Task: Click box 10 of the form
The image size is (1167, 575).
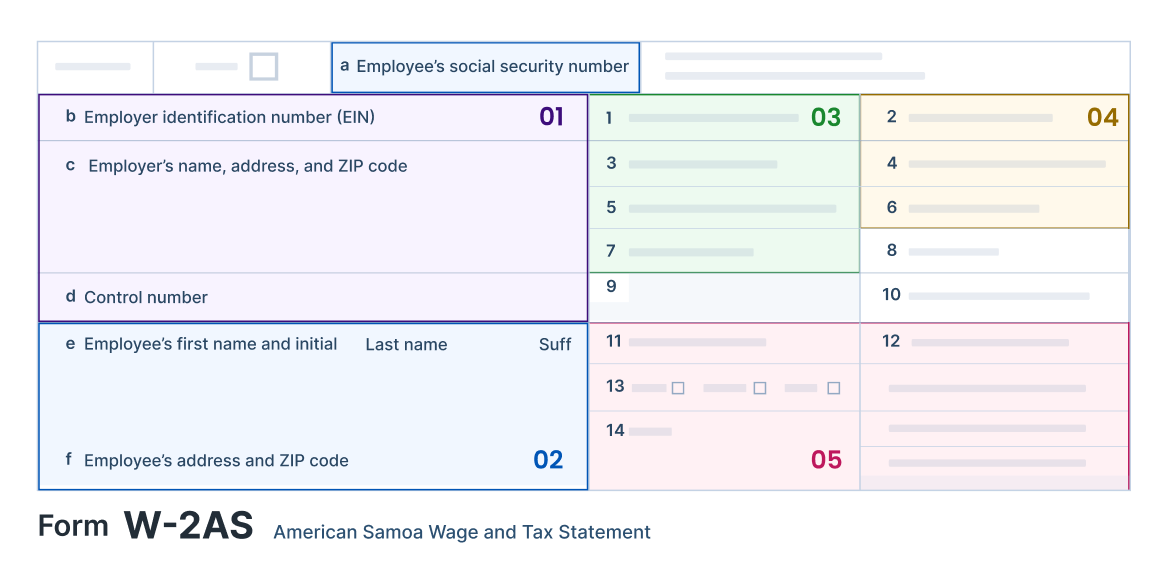Action: 994,298
